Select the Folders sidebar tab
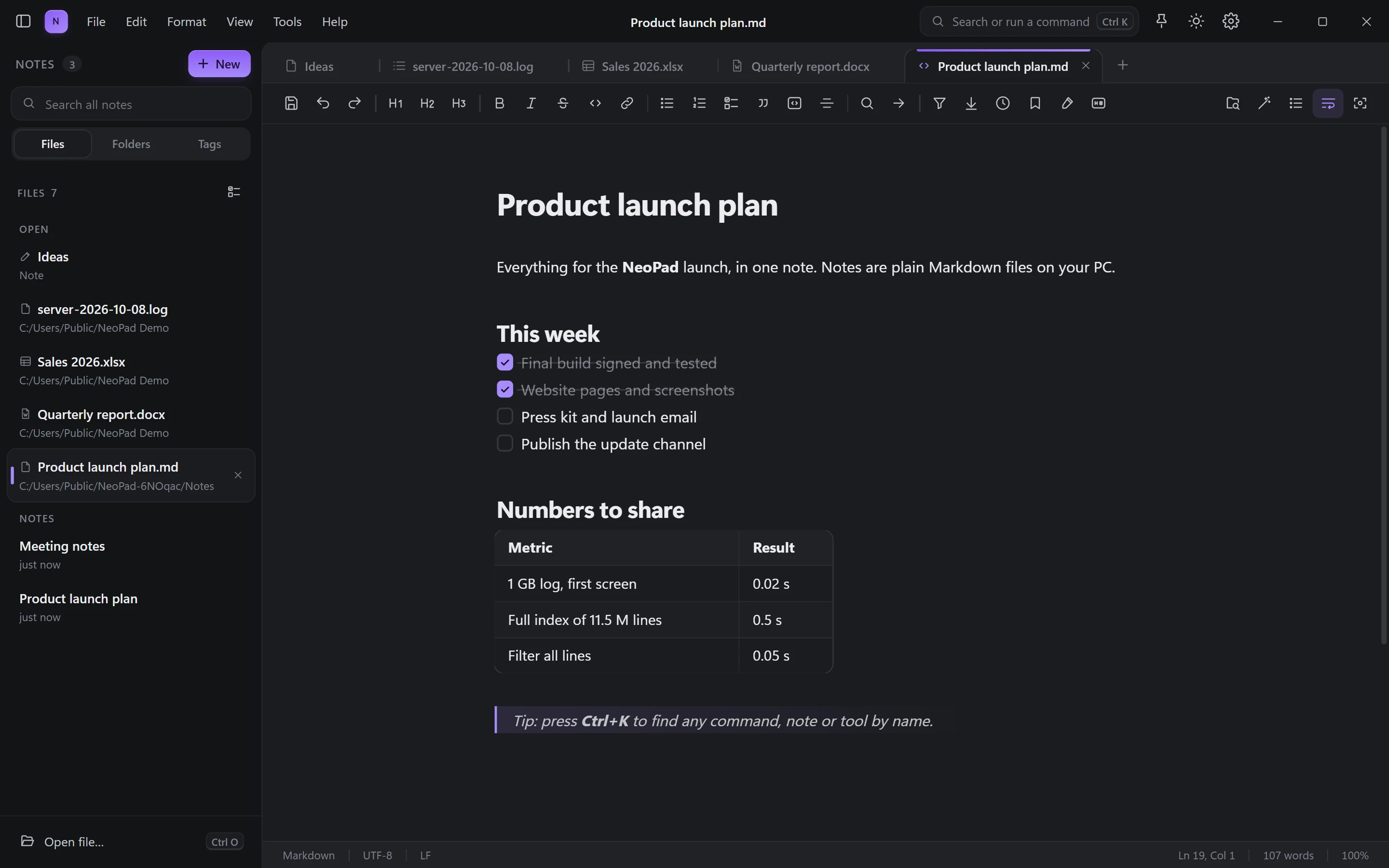Screen dimensions: 1389x868 click(131, 144)
